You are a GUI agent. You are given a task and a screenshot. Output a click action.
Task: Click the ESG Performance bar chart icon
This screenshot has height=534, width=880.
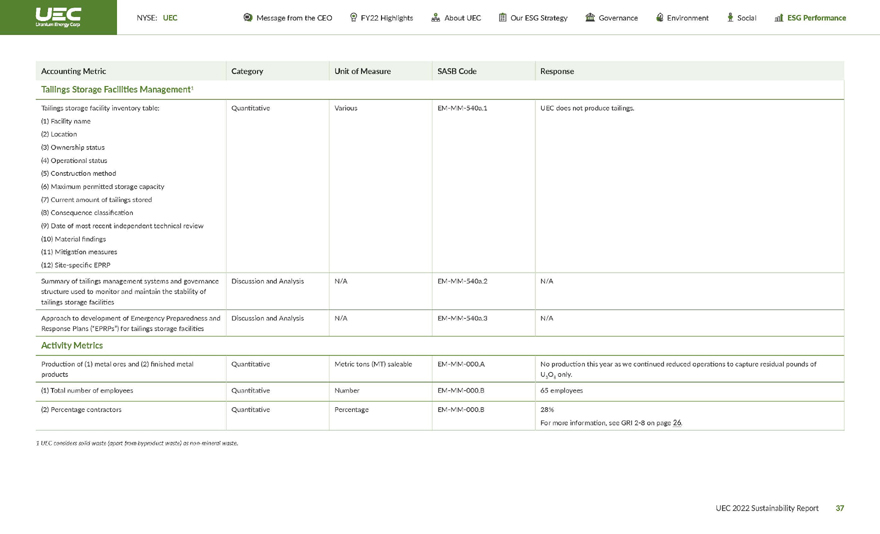pos(778,18)
